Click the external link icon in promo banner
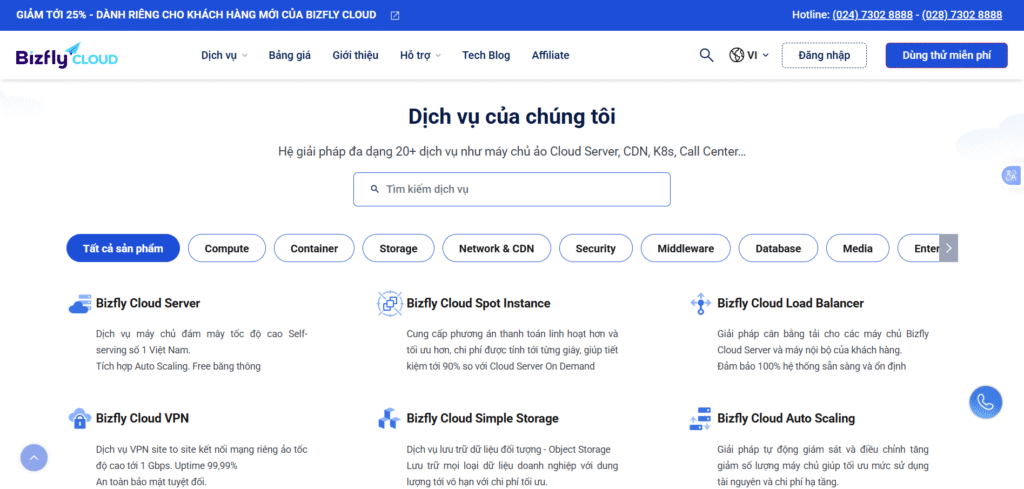The height and width of the screenshot is (489, 1024). tap(395, 15)
